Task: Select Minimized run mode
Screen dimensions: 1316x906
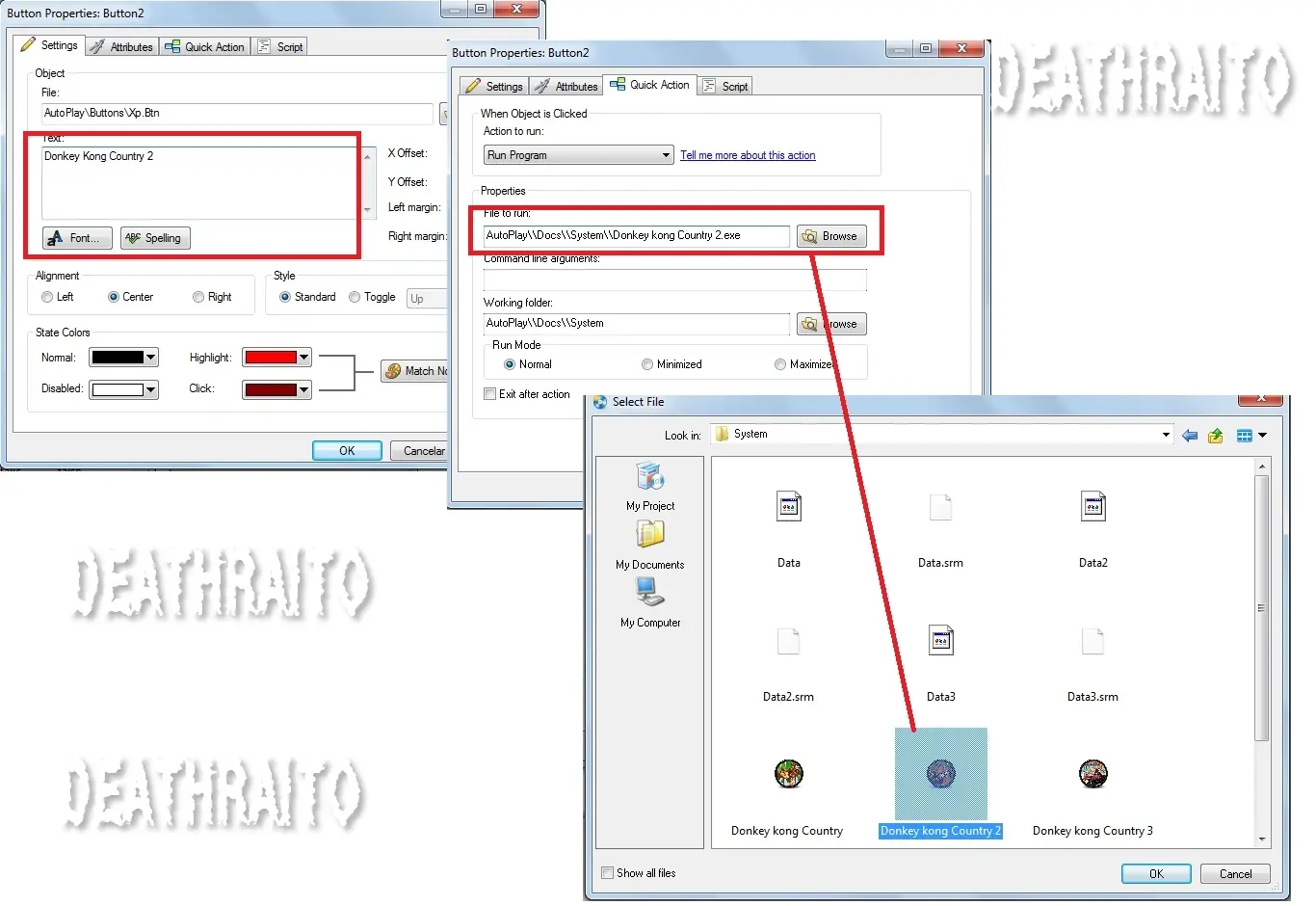Action: point(647,364)
